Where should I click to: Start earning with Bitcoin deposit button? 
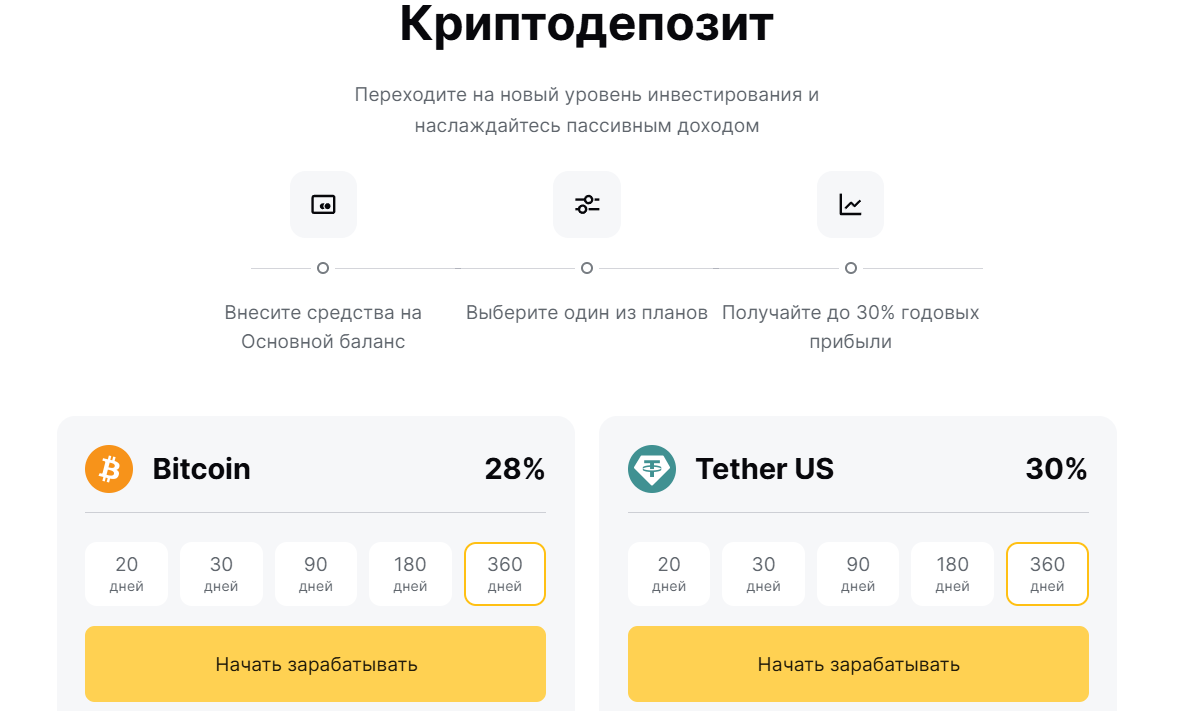pos(315,664)
